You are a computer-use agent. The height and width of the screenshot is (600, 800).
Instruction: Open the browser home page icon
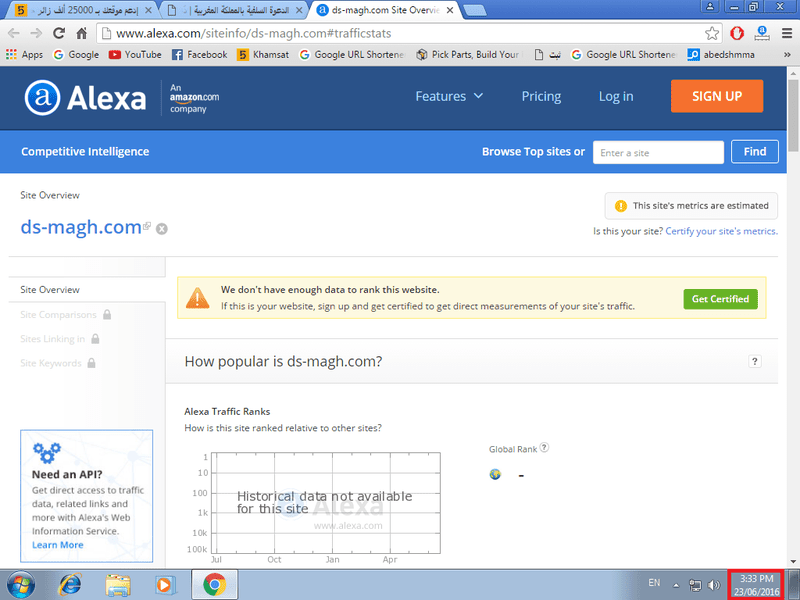[82, 33]
